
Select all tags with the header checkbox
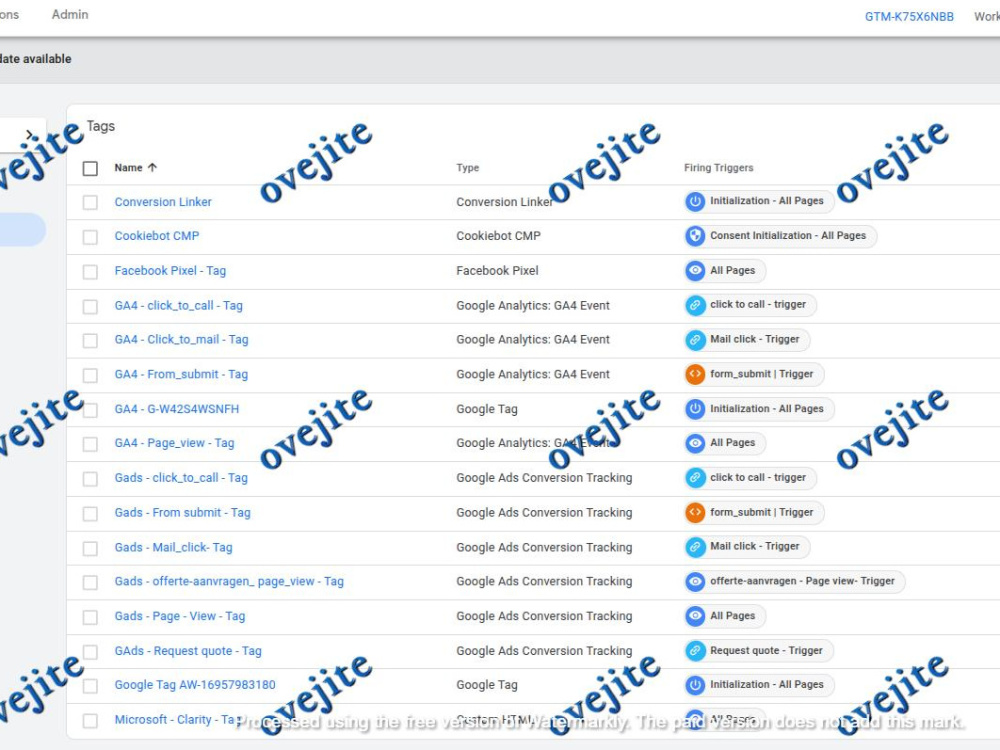(91, 168)
